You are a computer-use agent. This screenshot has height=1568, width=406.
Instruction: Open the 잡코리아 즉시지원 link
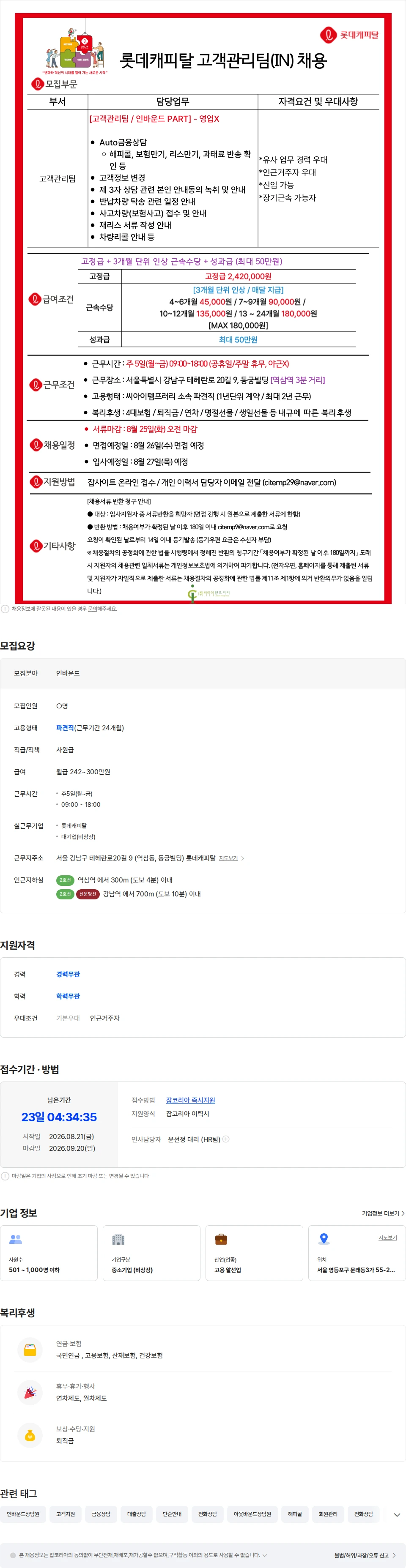(190, 1101)
